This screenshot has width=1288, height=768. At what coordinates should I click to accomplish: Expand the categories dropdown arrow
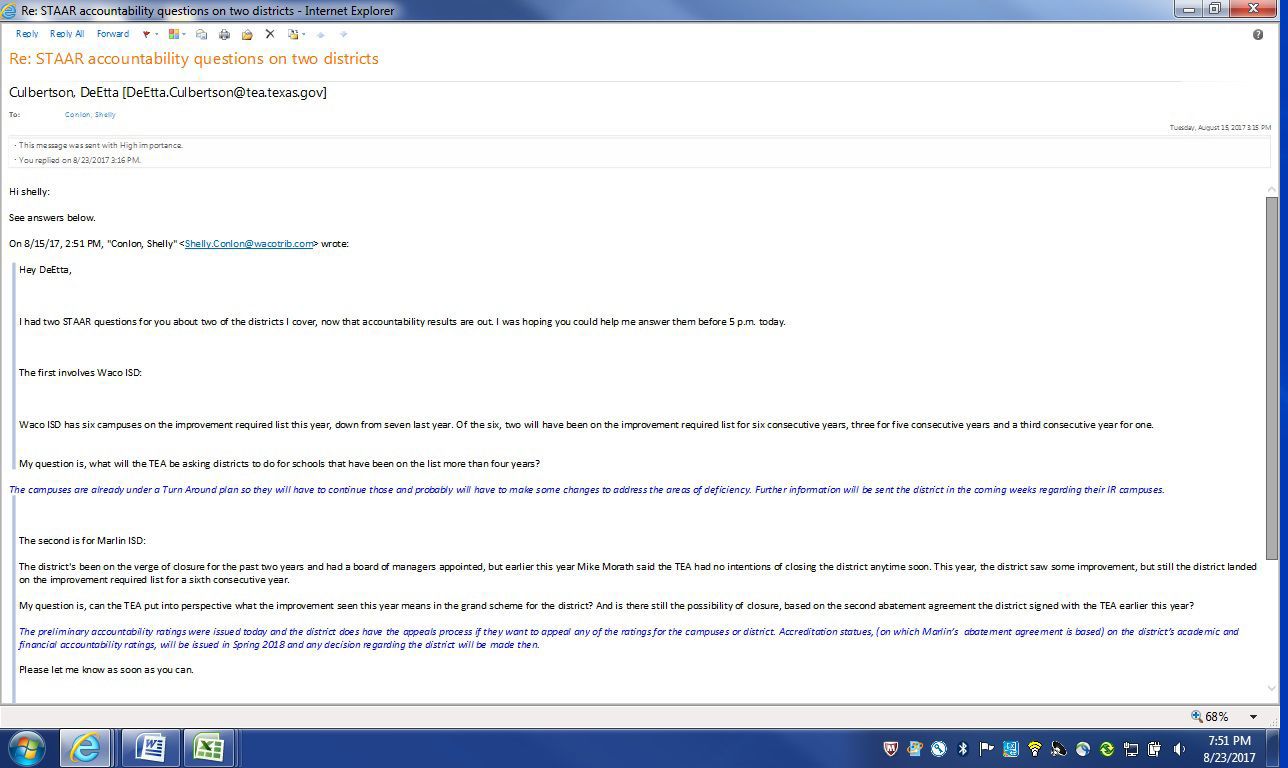184,35
